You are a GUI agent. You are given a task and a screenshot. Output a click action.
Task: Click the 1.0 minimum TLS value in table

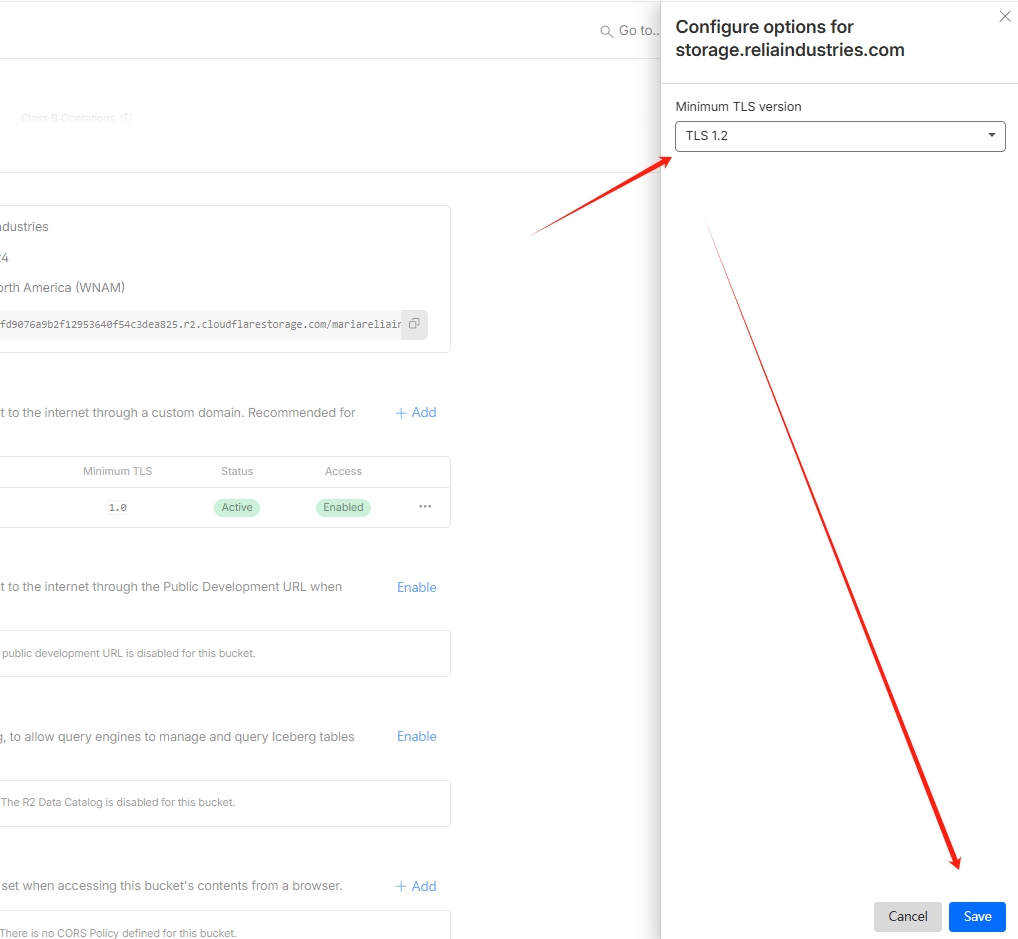click(x=117, y=508)
